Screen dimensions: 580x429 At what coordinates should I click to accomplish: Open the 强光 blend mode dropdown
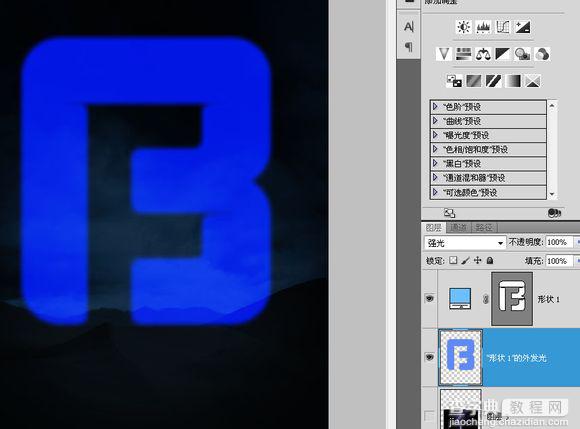point(465,243)
